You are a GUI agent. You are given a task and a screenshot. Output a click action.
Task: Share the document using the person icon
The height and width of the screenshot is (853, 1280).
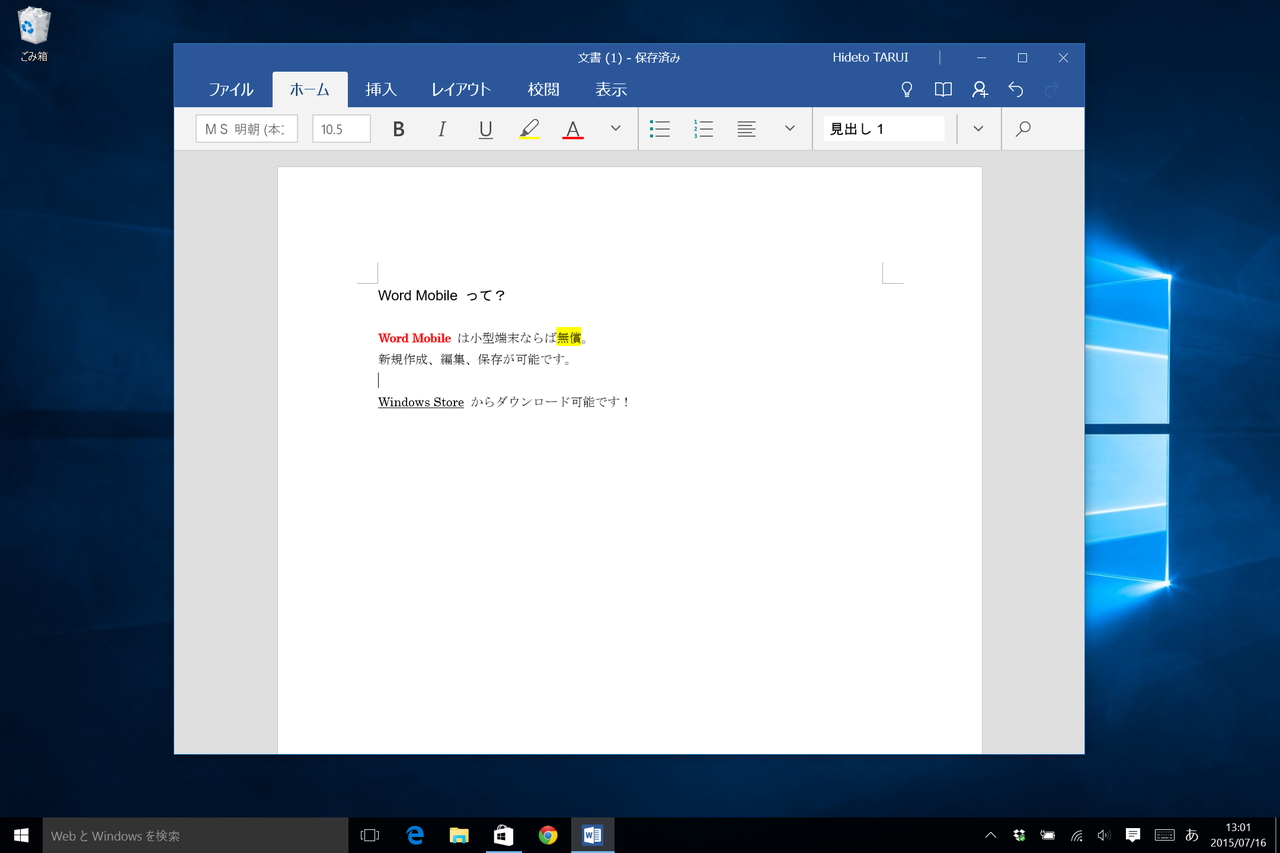[979, 89]
